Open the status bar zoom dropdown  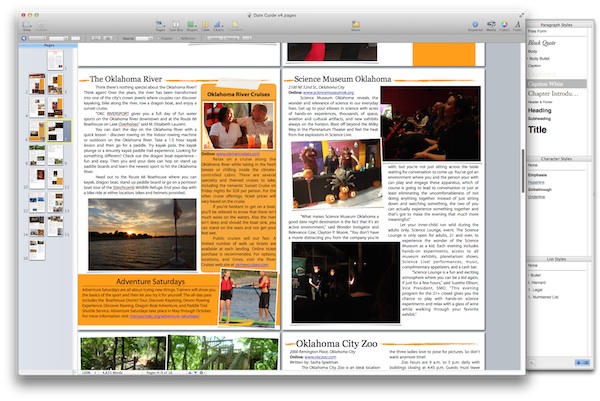point(88,372)
